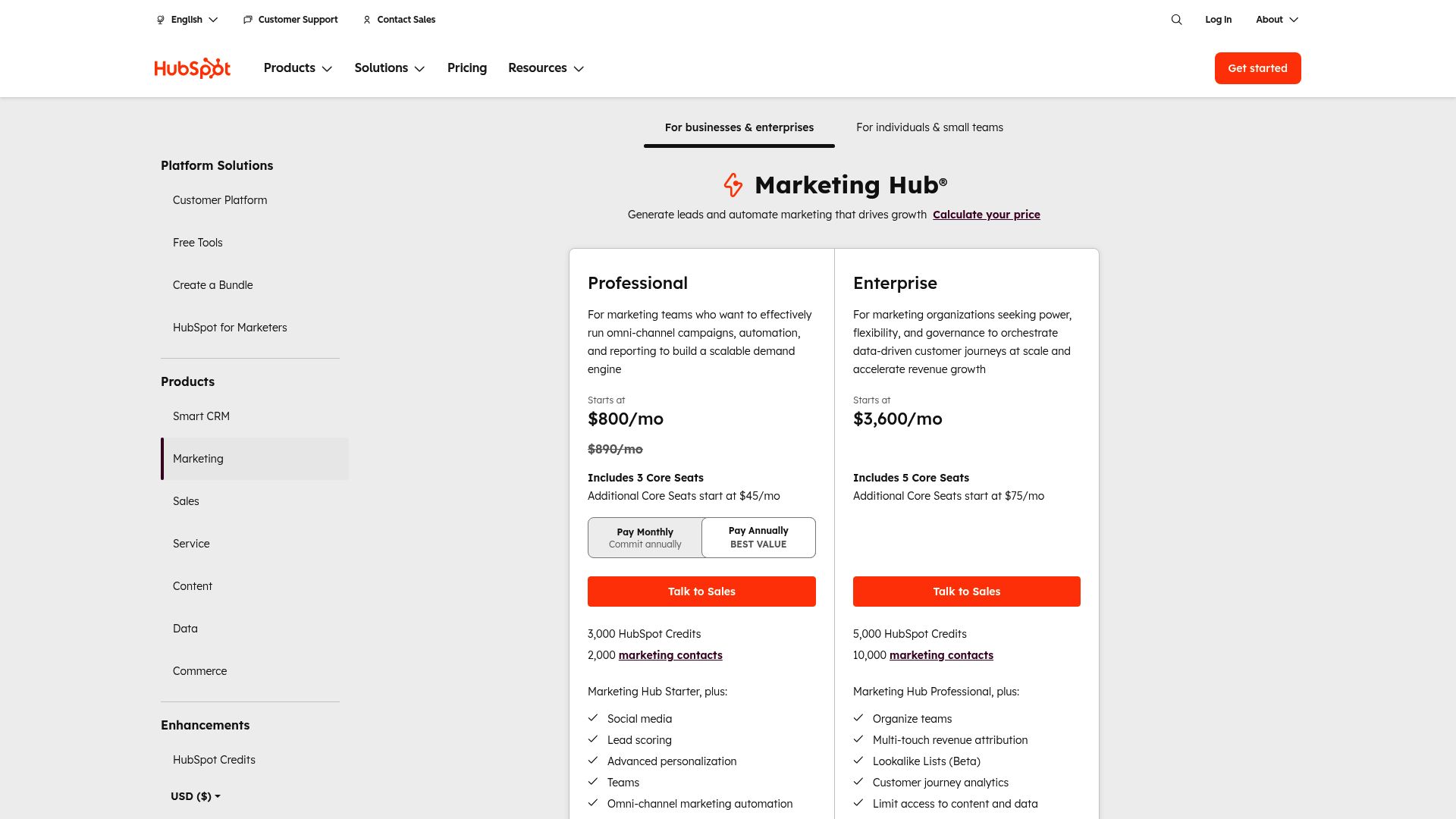Click the HubSpot sprocket logo
The image size is (1456, 819).
(x=192, y=67)
